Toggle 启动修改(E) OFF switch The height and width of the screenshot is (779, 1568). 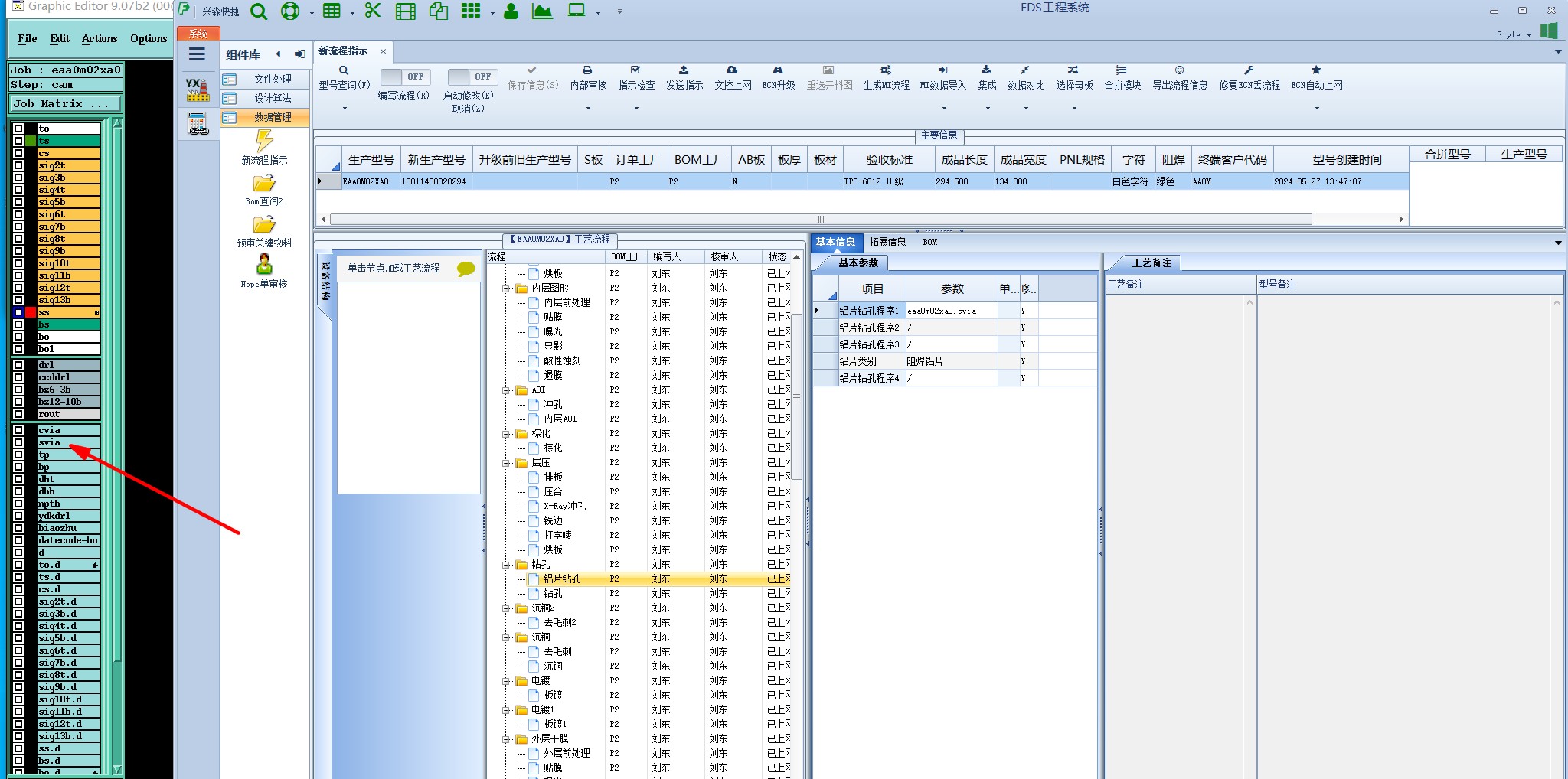click(472, 77)
